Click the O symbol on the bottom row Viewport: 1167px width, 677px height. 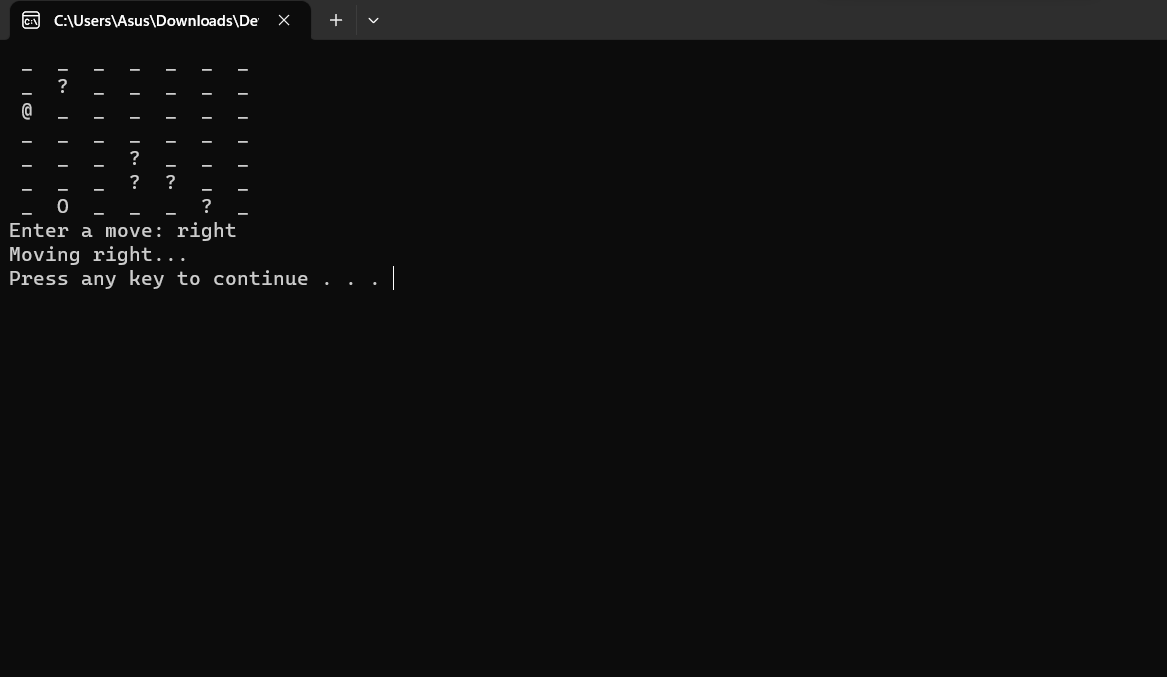click(x=62, y=206)
